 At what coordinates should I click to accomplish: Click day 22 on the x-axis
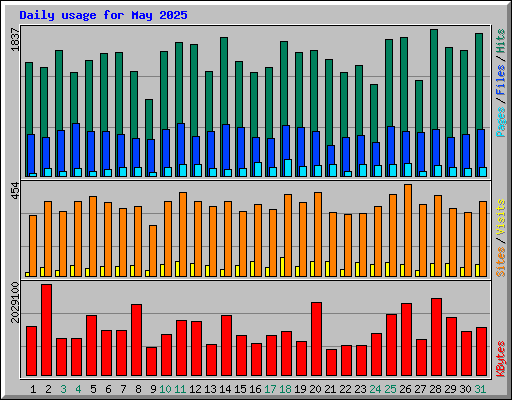point(345,389)
